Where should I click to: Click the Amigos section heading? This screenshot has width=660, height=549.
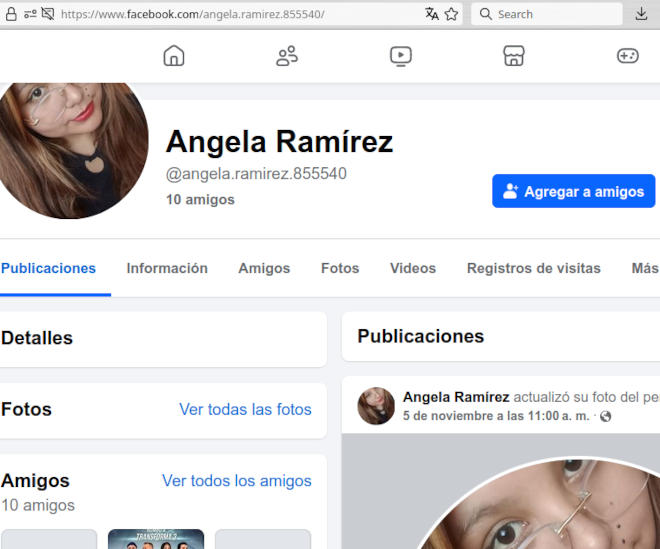[x=35, y=480]
